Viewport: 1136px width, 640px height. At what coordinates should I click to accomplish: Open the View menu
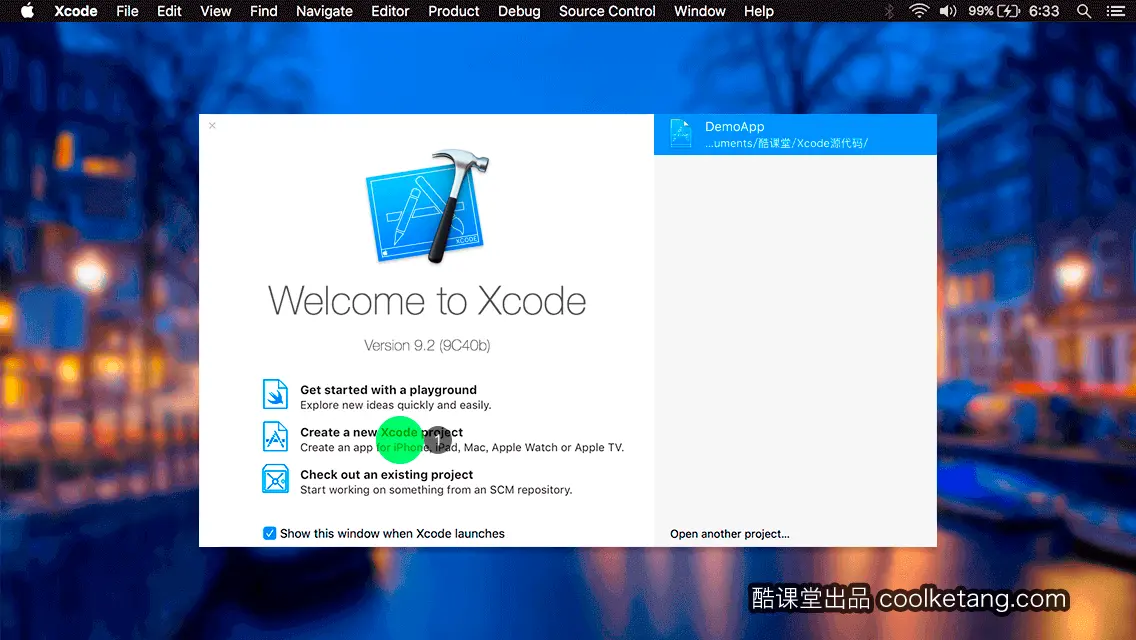click(x=216, y=11)
